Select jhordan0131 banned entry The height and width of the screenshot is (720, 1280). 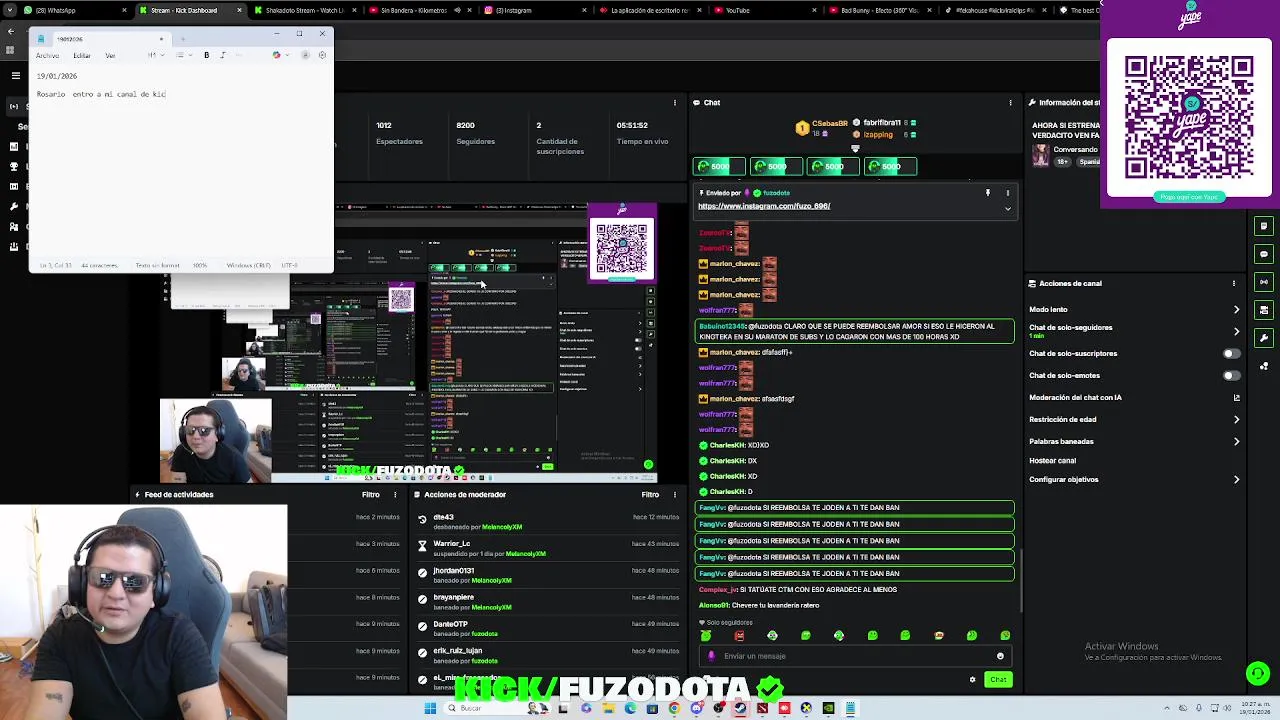coord(548,575)
